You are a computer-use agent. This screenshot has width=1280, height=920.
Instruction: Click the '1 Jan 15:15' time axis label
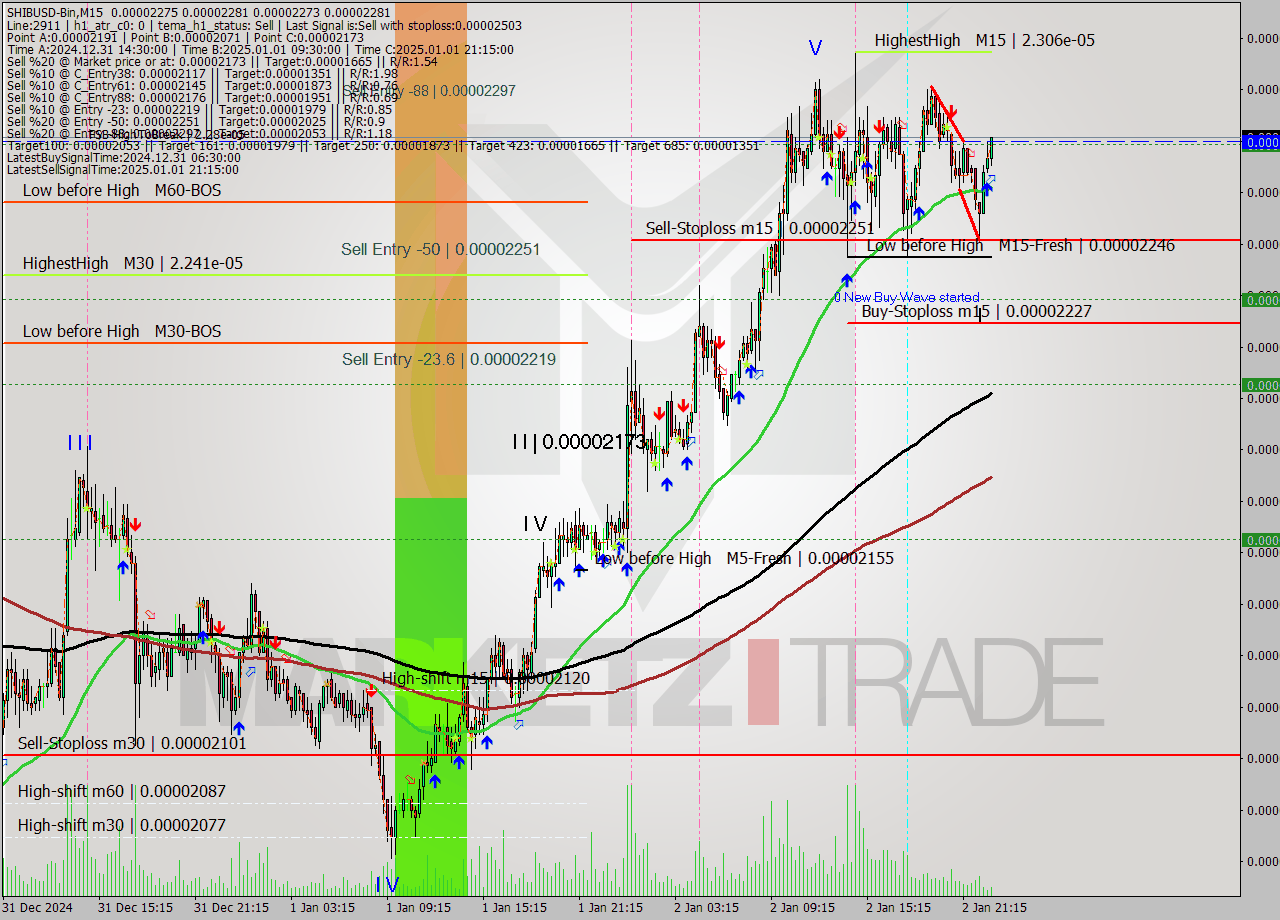point(514,908)
